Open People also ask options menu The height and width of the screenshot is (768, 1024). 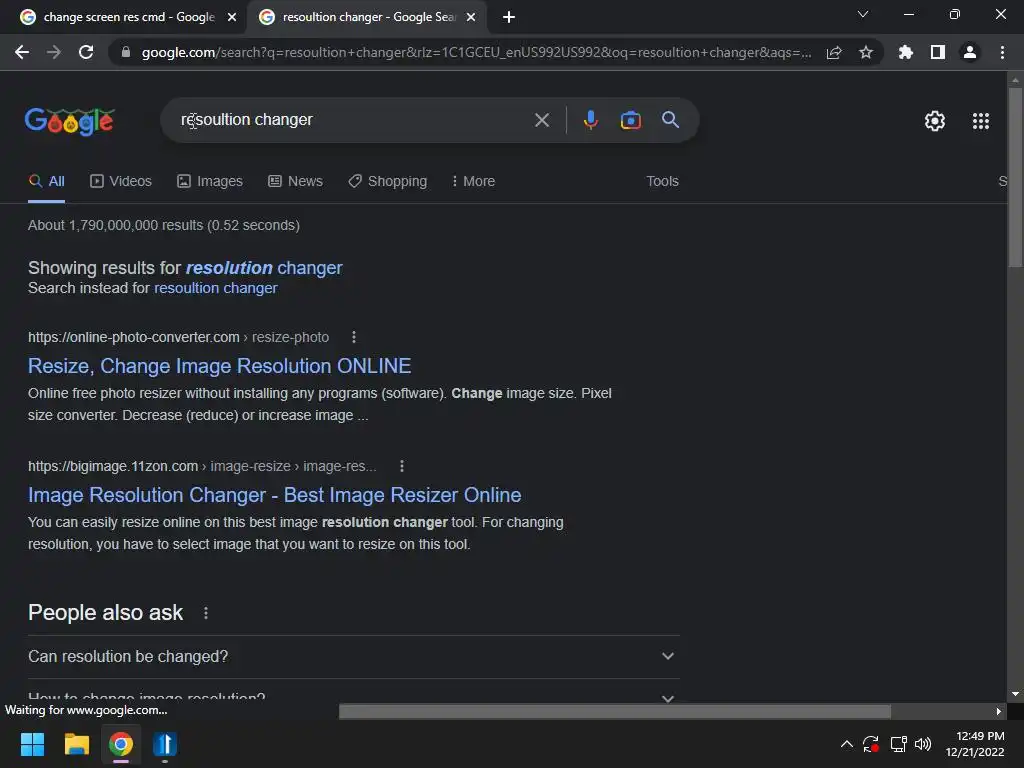point(206,613)
